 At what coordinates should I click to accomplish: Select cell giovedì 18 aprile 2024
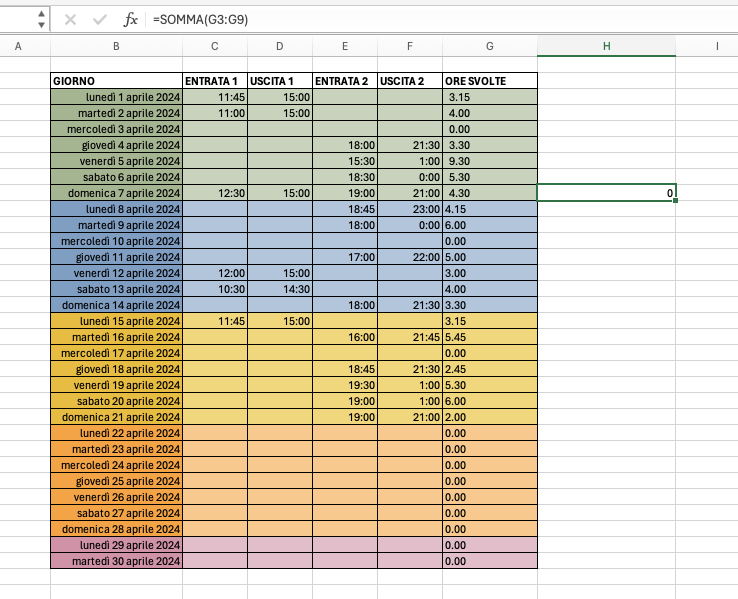116,369
